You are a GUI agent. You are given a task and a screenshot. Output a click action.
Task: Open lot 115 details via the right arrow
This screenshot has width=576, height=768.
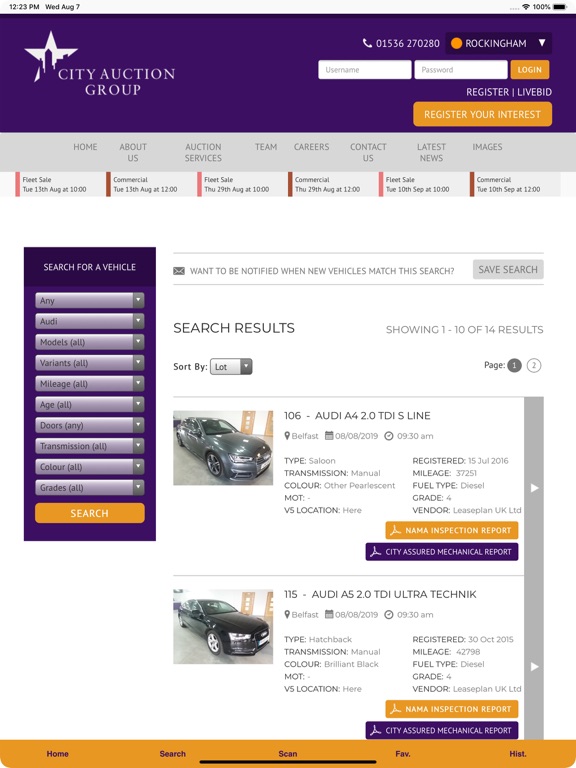pyautogui.click(x=534, y=666)
